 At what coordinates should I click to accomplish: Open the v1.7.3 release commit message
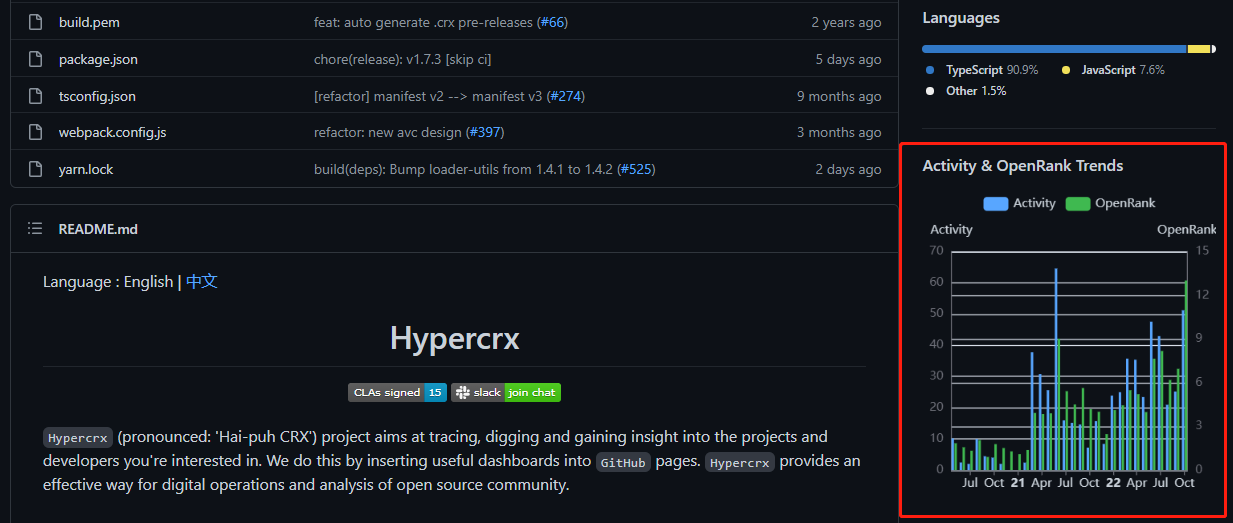pos(402,59)
